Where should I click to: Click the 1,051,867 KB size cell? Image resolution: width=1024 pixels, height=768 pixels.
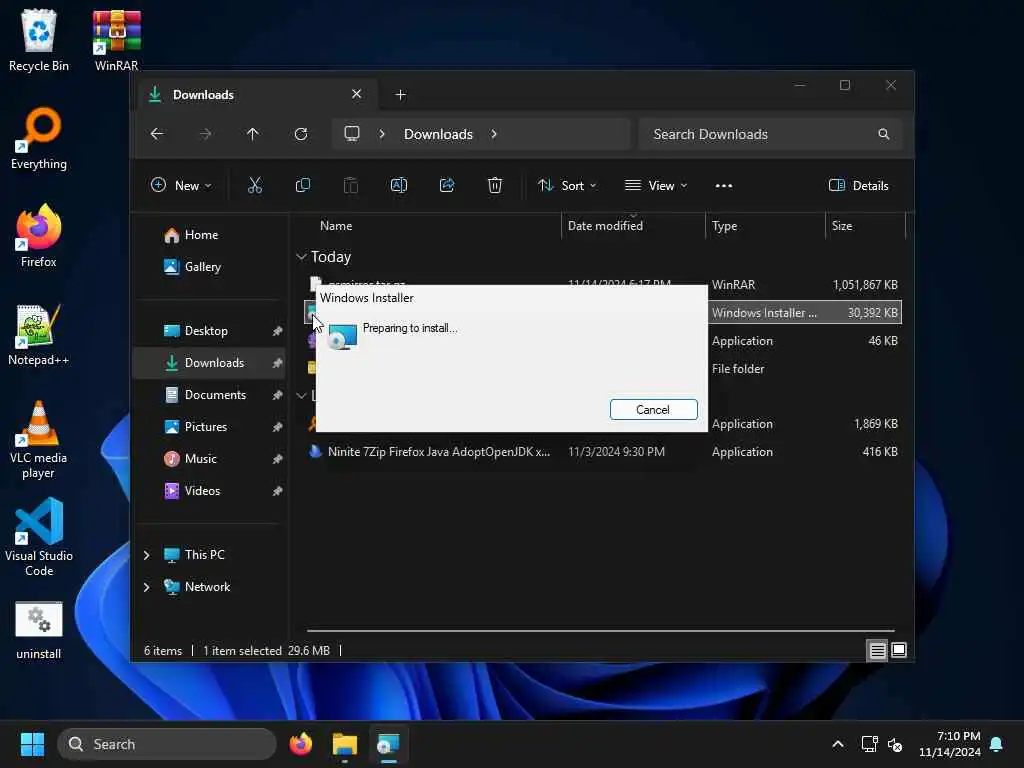pos(865,284)
